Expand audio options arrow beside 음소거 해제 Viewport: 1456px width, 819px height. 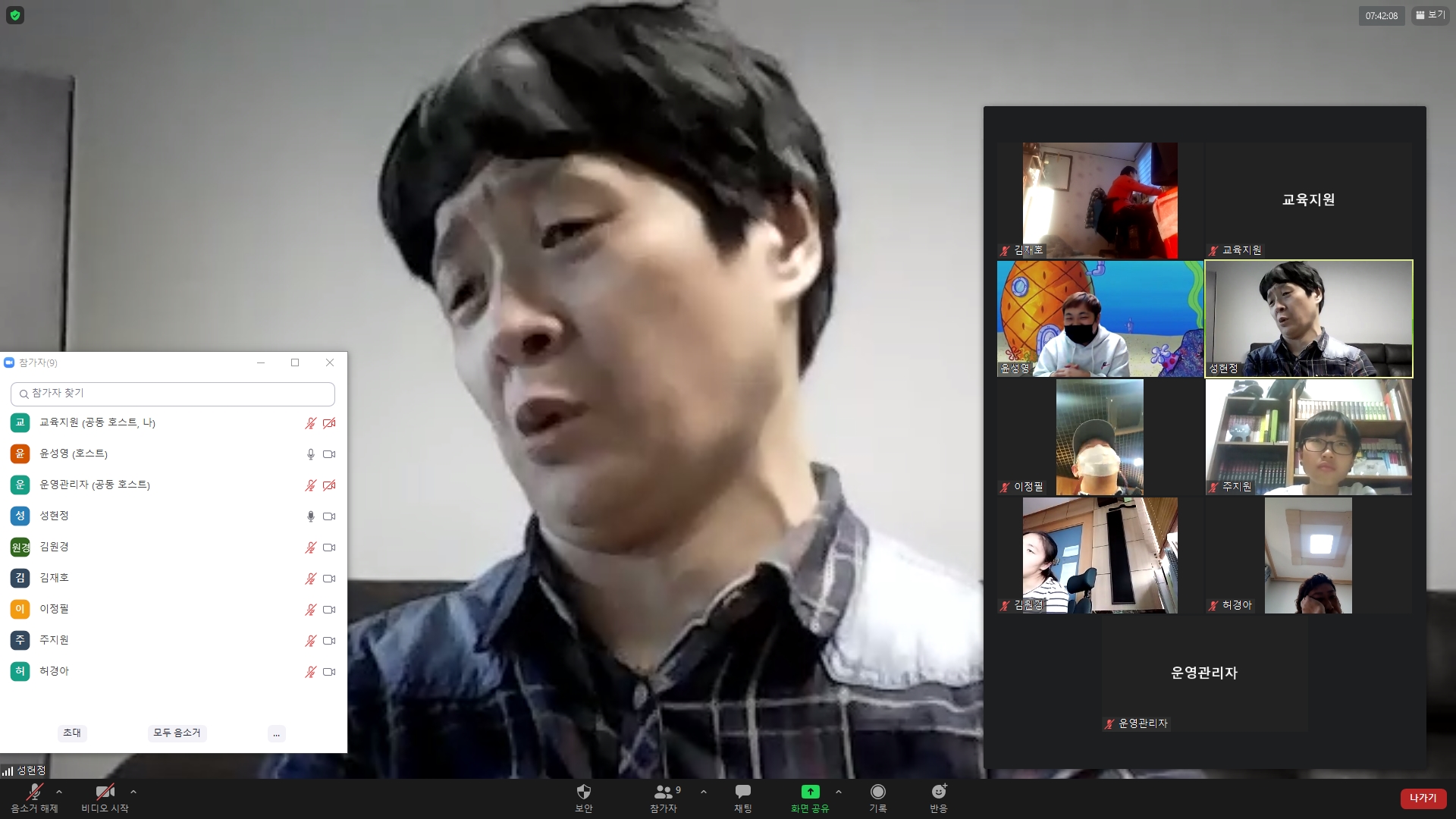59,792
